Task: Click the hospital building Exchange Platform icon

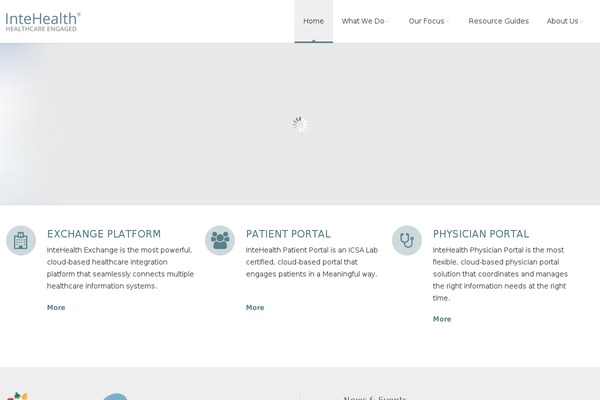Action: (21, 240)
